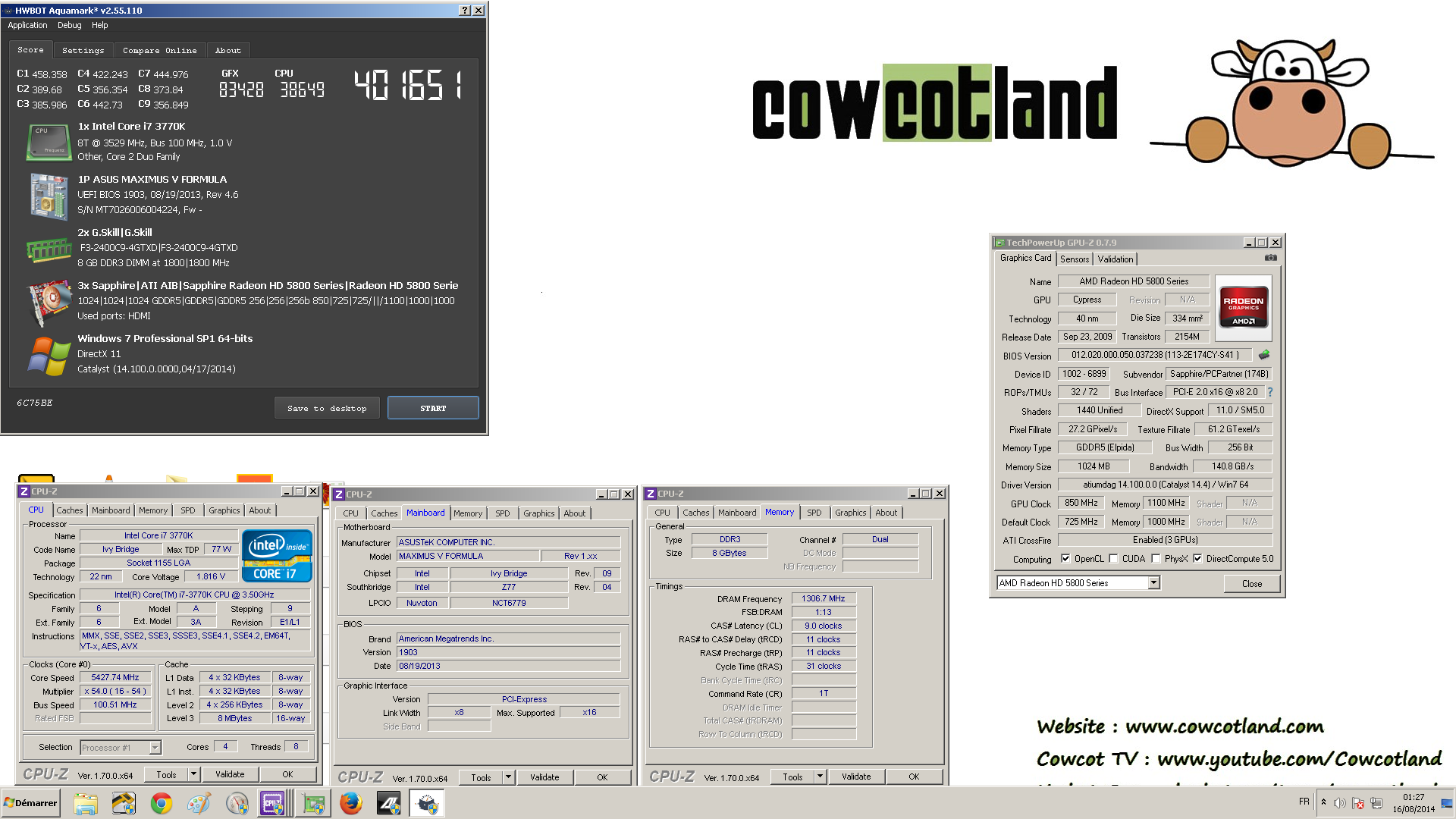Switch to CPU-Z via its taskbar icon

click(273, 803)
